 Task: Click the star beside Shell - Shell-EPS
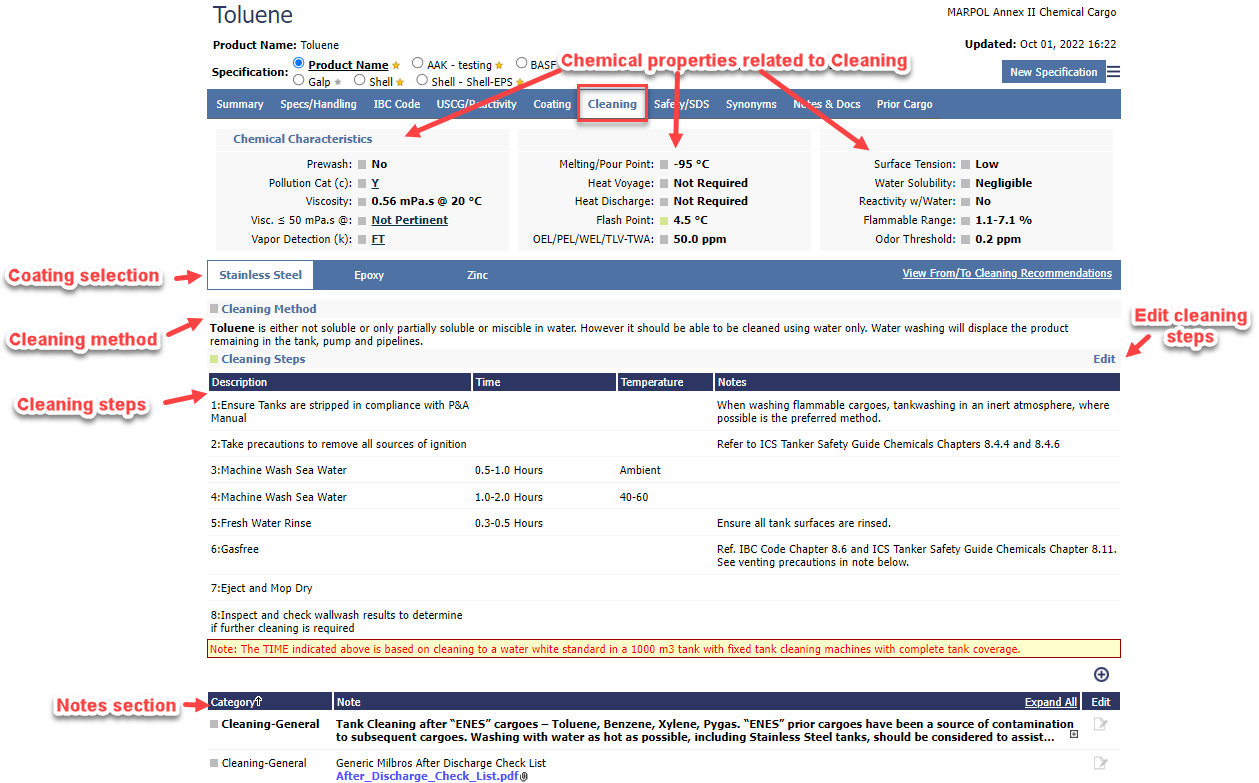click(519, 82)
